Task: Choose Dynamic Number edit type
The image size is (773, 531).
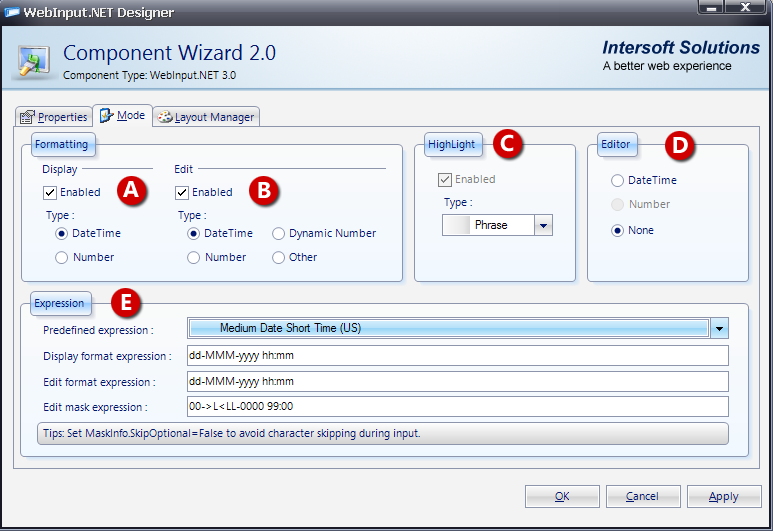Action: (x=279, y=233)
